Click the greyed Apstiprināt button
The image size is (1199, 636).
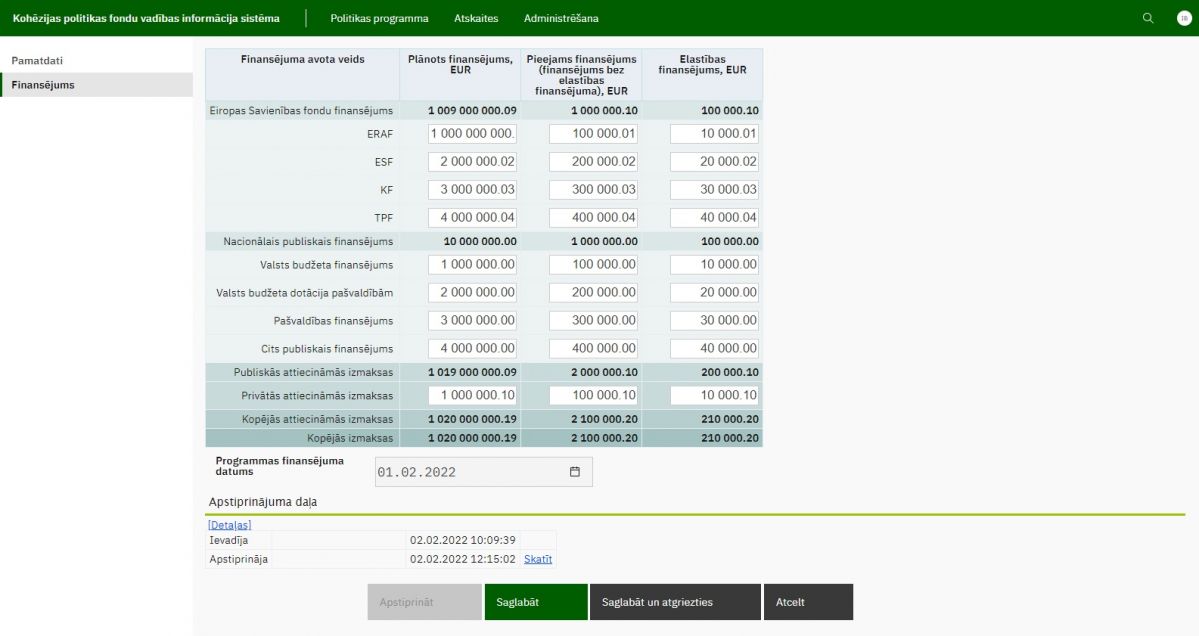point(424,602)
